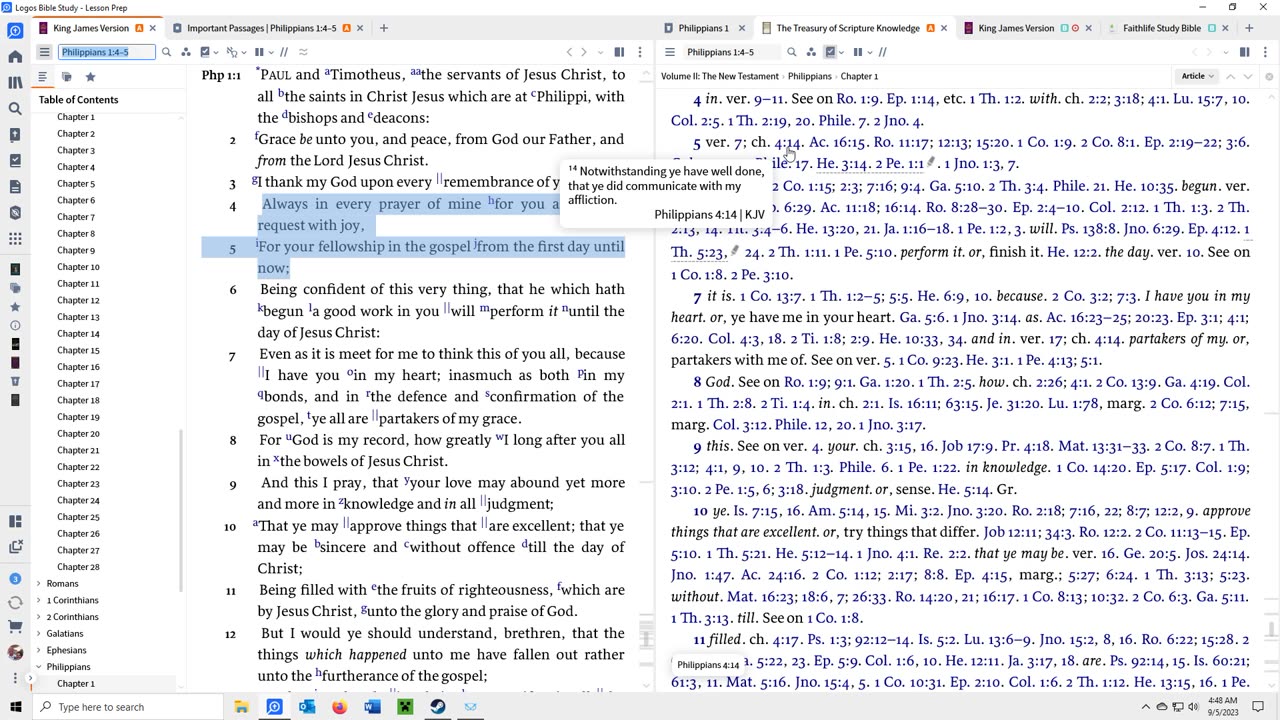The height and width of the screenshot is (720, 1280).
Task: Jump to next article with down arrow
Action: pos(1247,76)
